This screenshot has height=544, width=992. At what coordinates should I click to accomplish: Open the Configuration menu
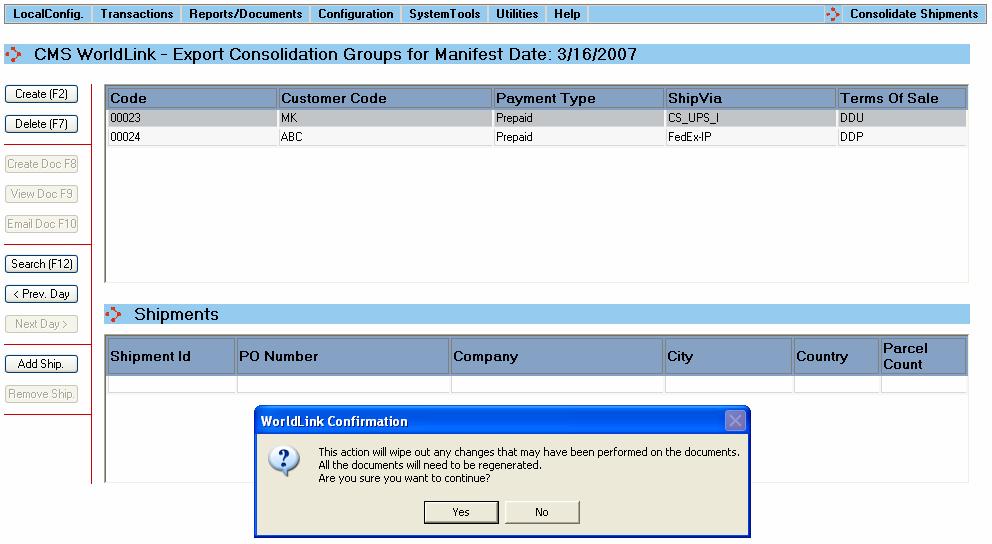355,14
